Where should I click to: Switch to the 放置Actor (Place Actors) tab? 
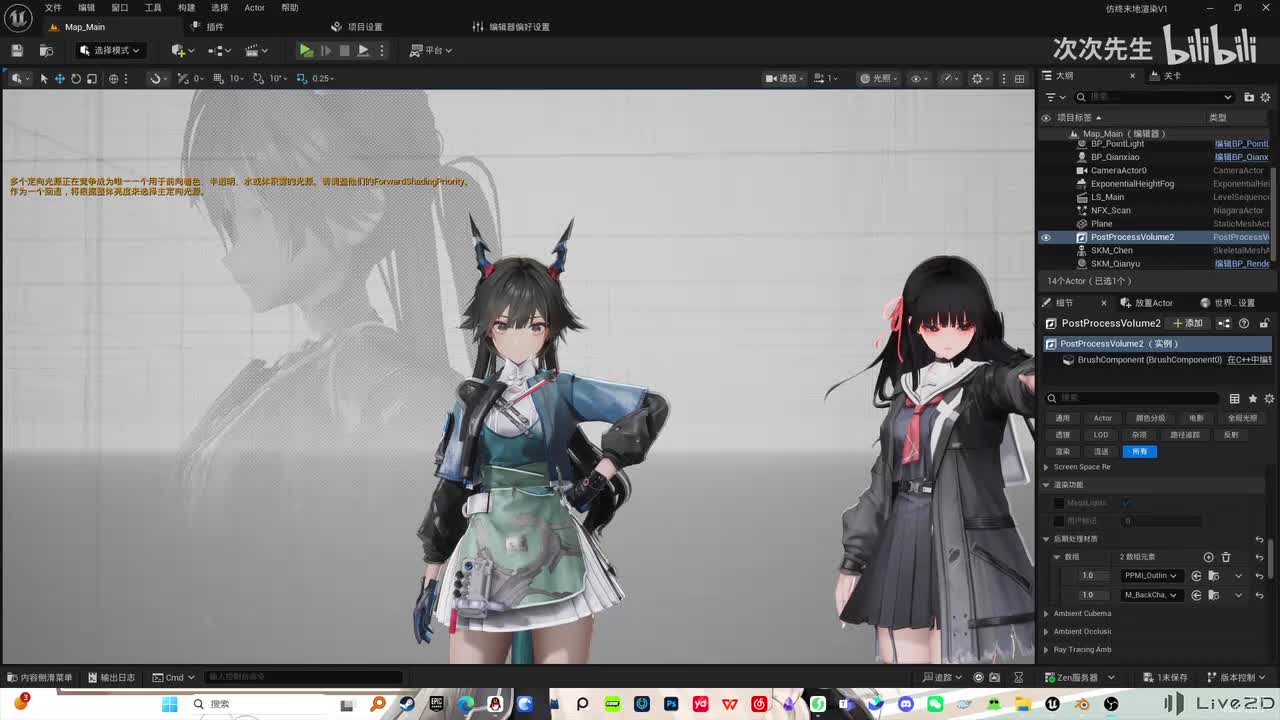click(x=1147, y=303)
